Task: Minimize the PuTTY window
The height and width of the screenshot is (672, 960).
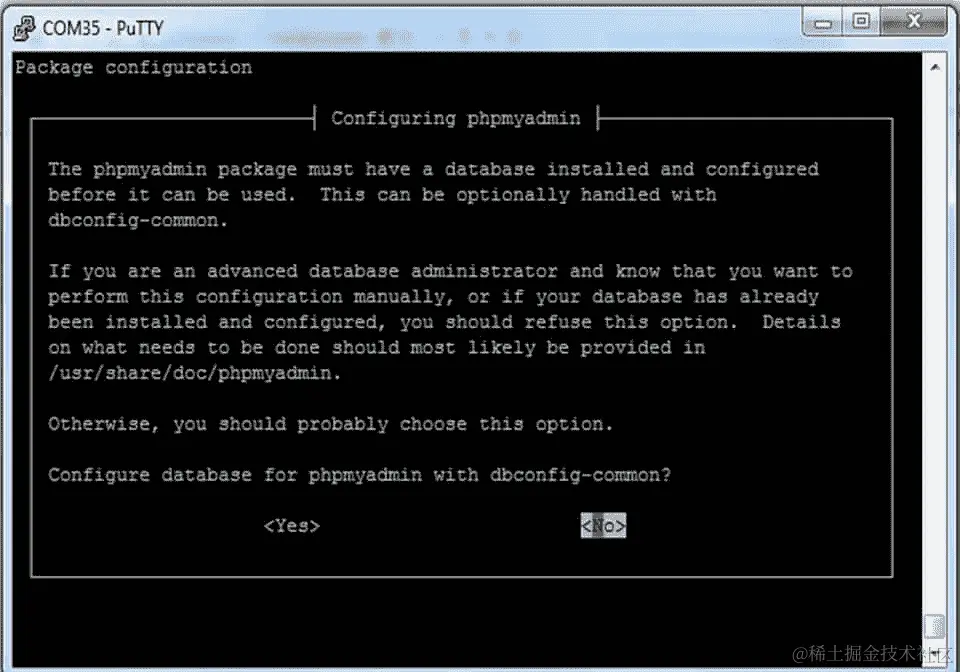Action: [x=823, y=21]
